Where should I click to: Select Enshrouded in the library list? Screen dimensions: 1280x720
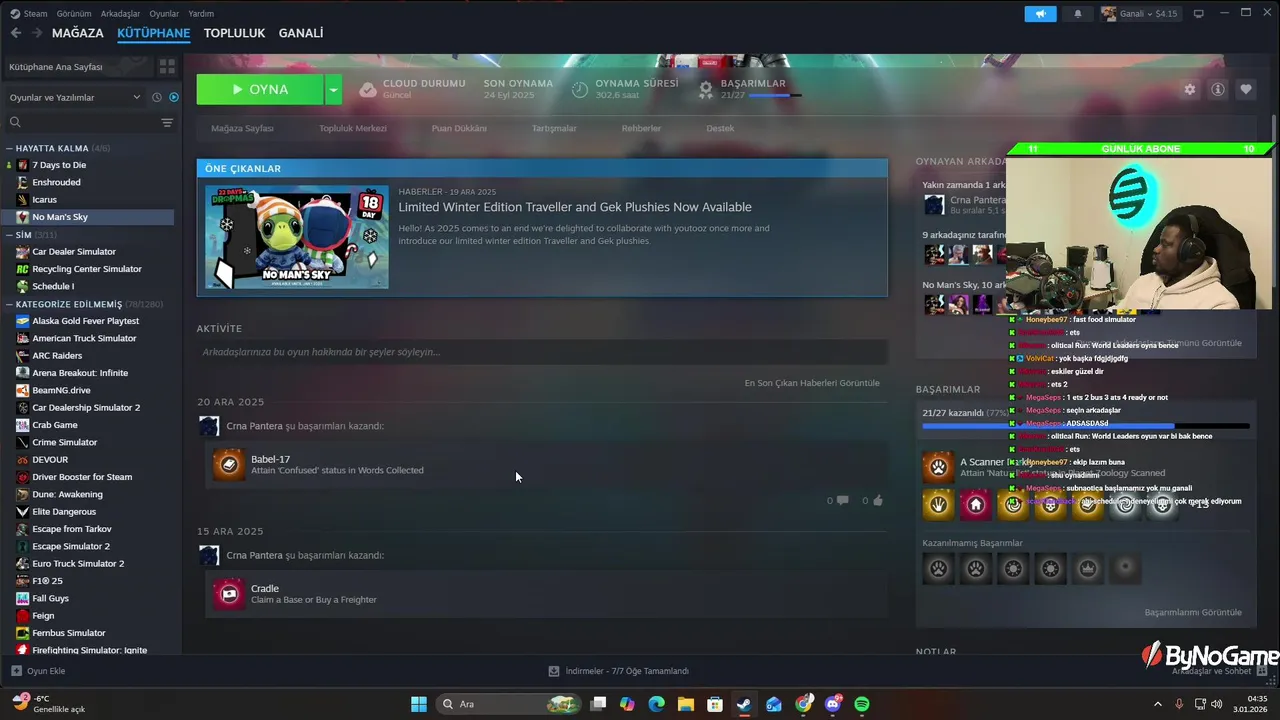tap(56, 182)
